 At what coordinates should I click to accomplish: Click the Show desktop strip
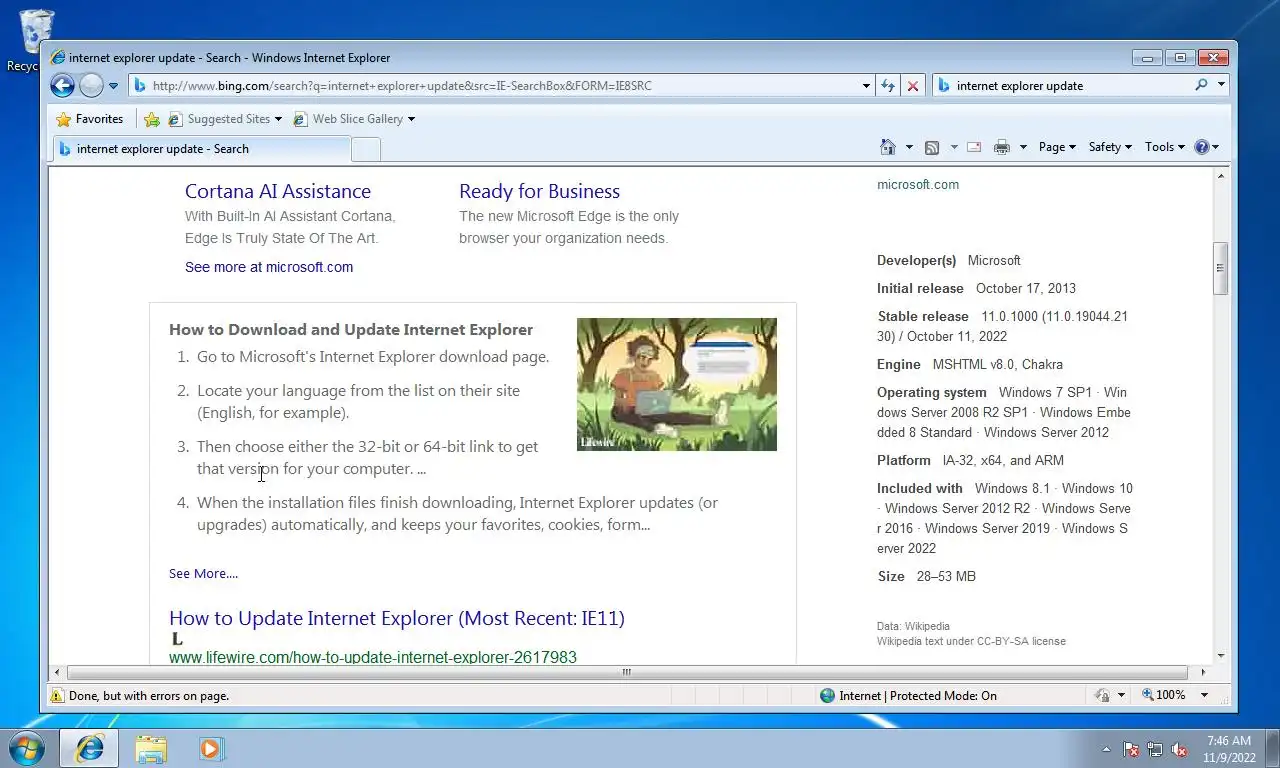click(1272, 749)
